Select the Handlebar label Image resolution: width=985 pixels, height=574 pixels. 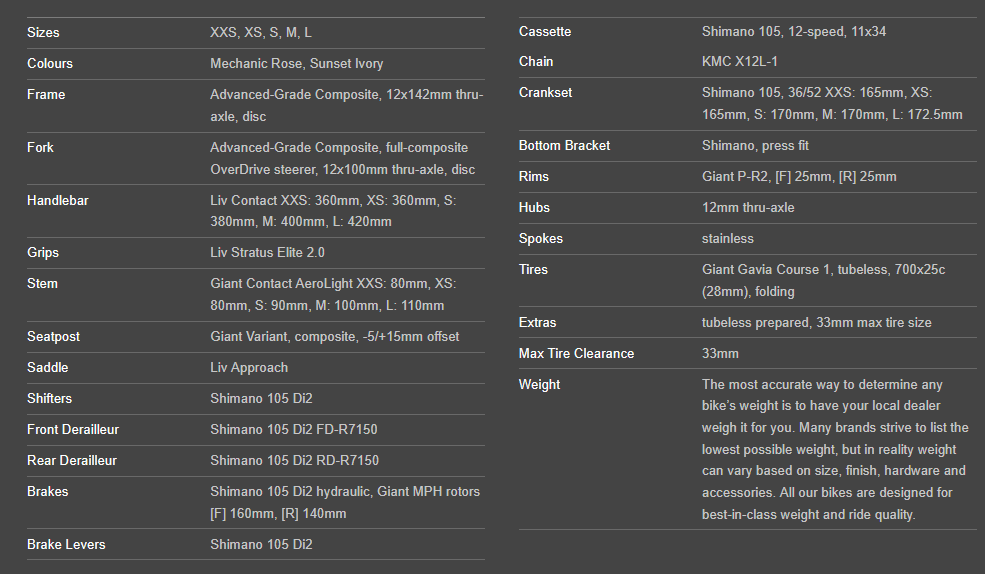coord(58,200)
